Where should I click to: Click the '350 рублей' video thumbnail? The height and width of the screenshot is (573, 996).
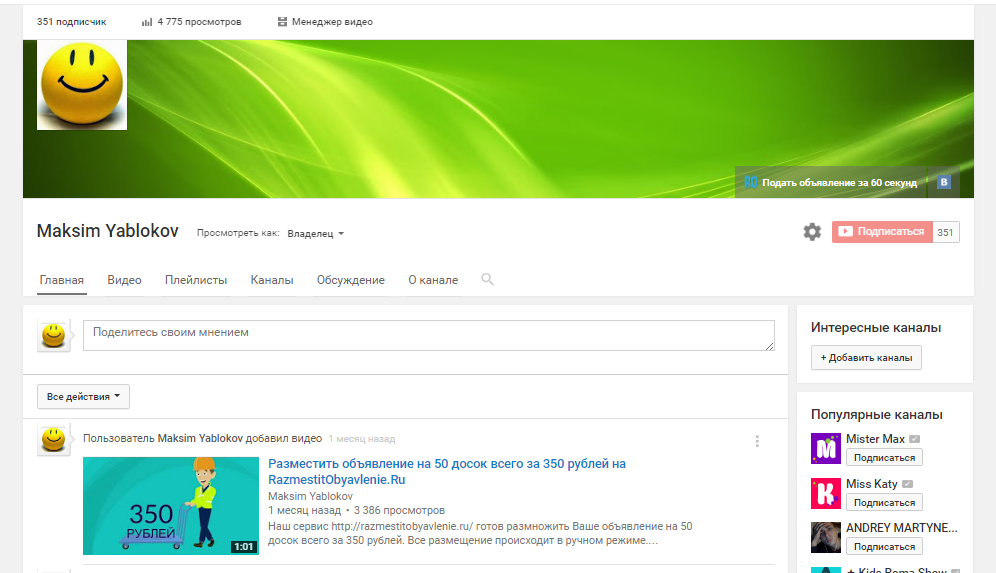[170, 505]
